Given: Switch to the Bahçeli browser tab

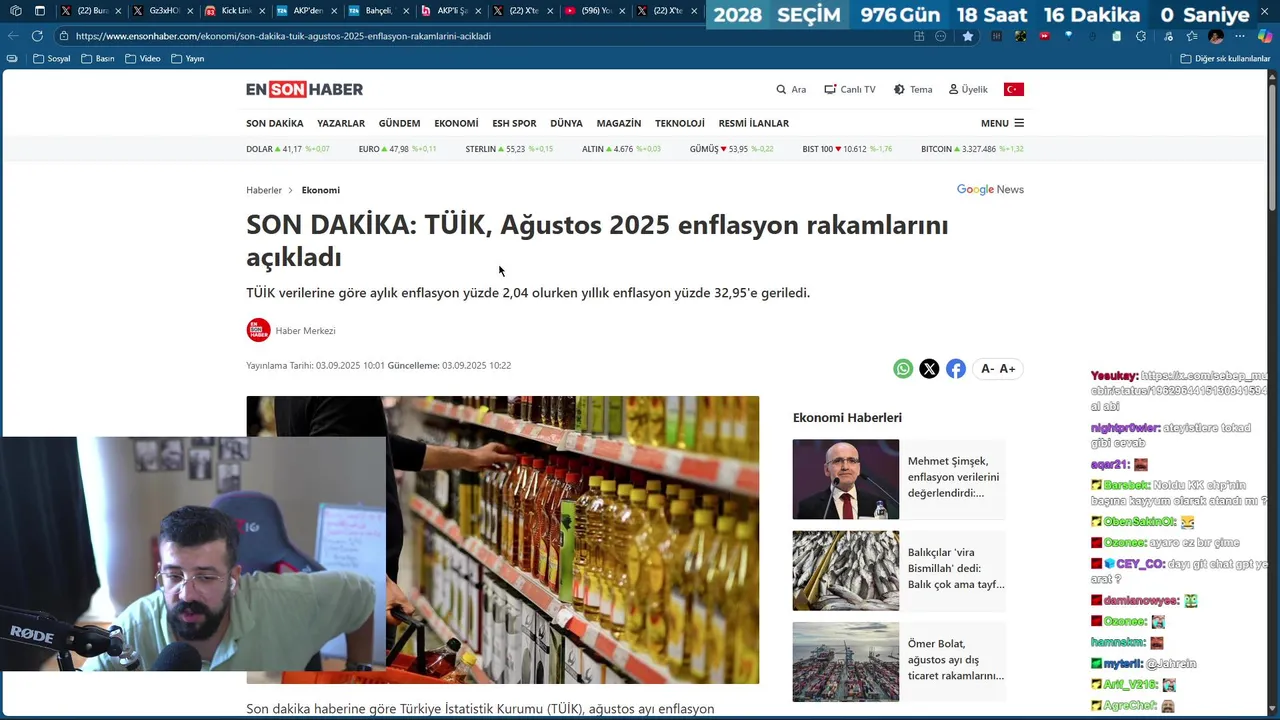Looking at the screenshot, I should [380, 11].
